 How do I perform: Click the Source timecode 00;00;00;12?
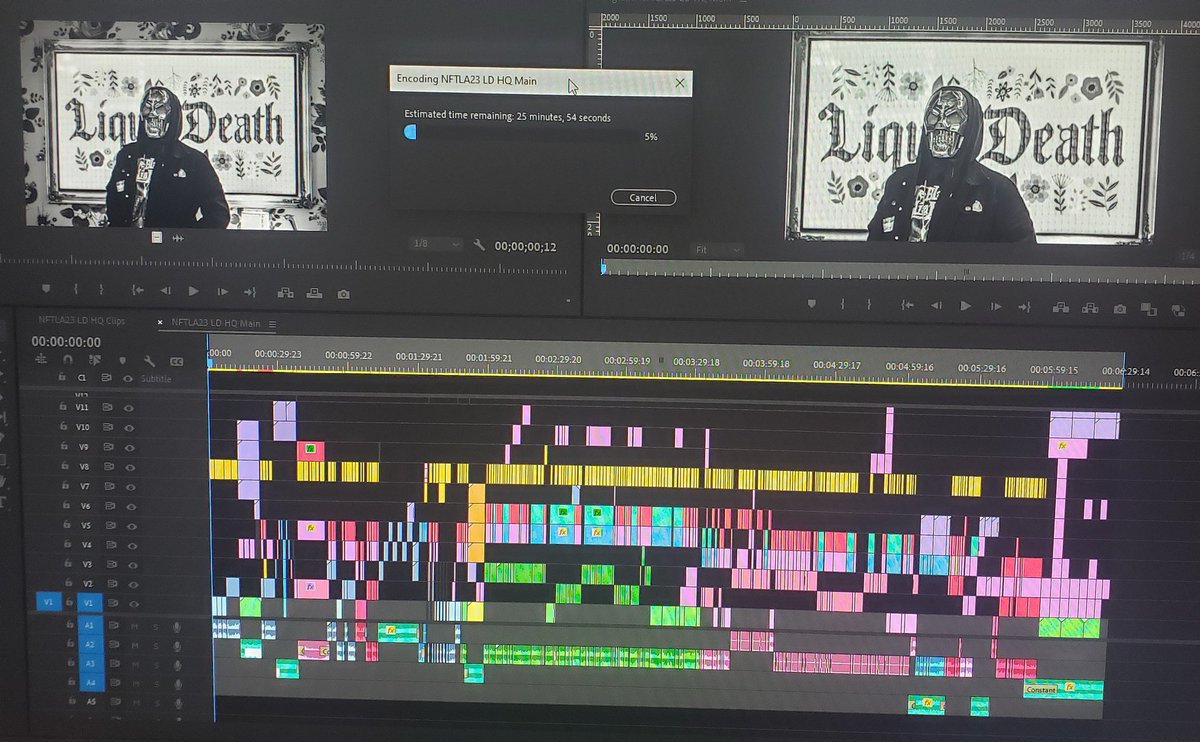tap(525, 246)
